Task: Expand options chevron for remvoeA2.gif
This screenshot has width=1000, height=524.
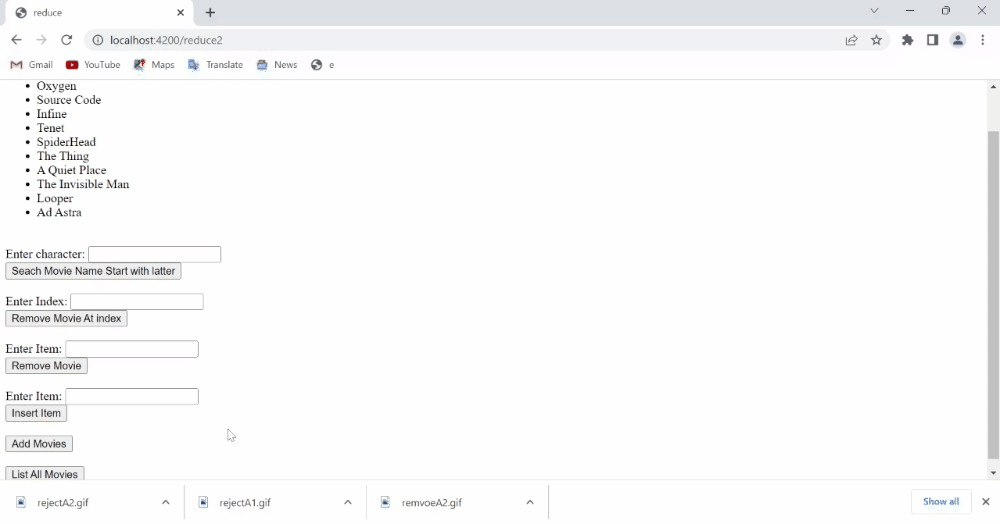Action: point(530,502)
